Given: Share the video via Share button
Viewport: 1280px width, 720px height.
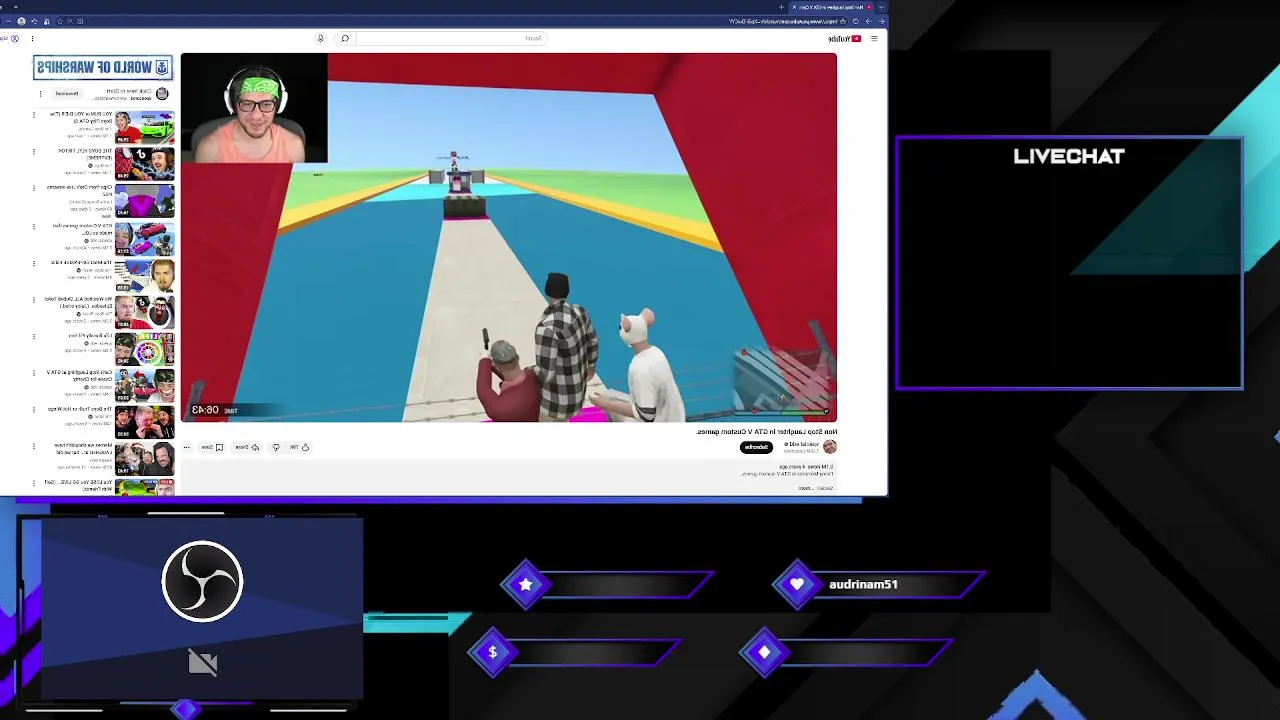Looking at the screenshot, I should click(247, 447).
